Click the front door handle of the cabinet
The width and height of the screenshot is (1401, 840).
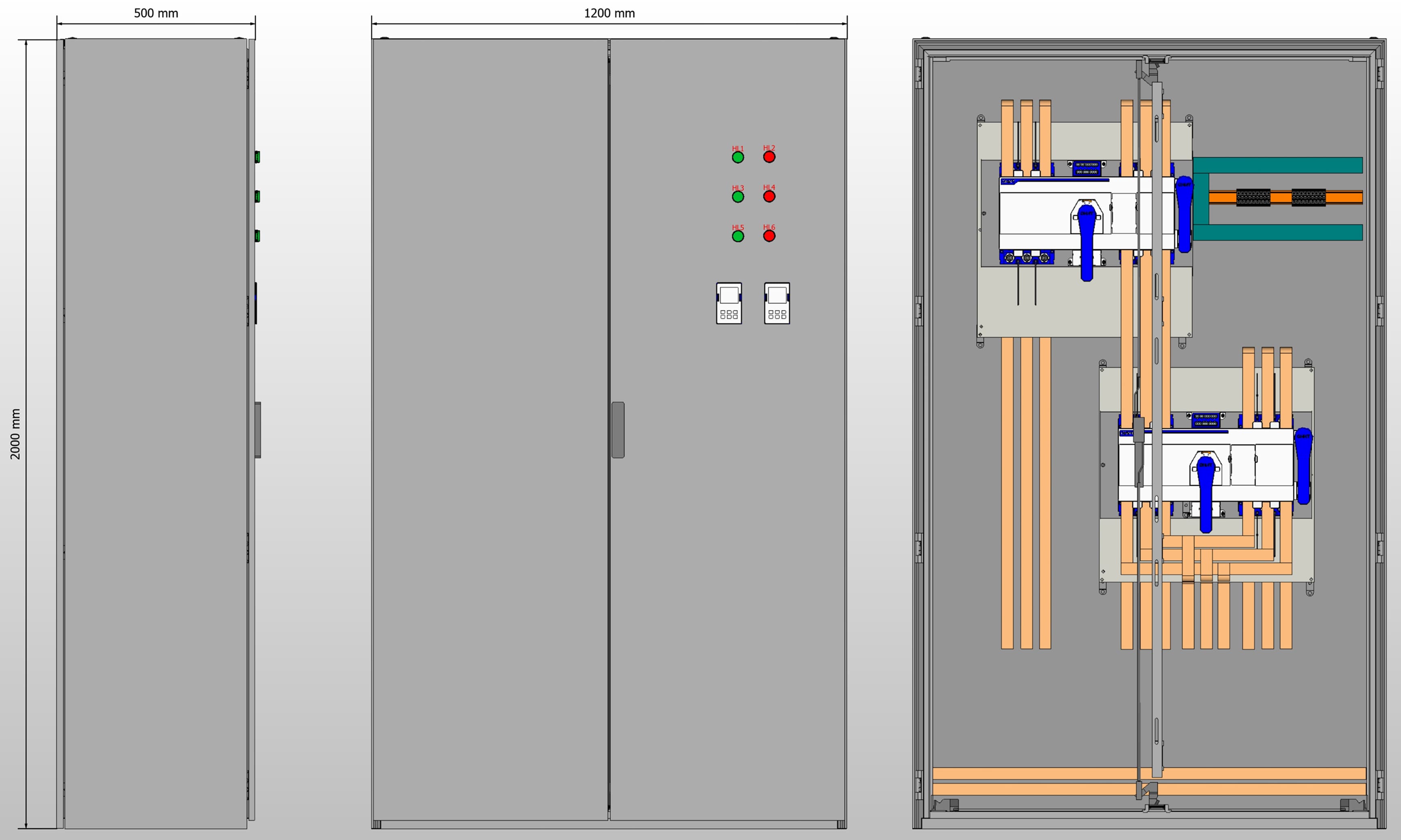(x=618, y=430)
